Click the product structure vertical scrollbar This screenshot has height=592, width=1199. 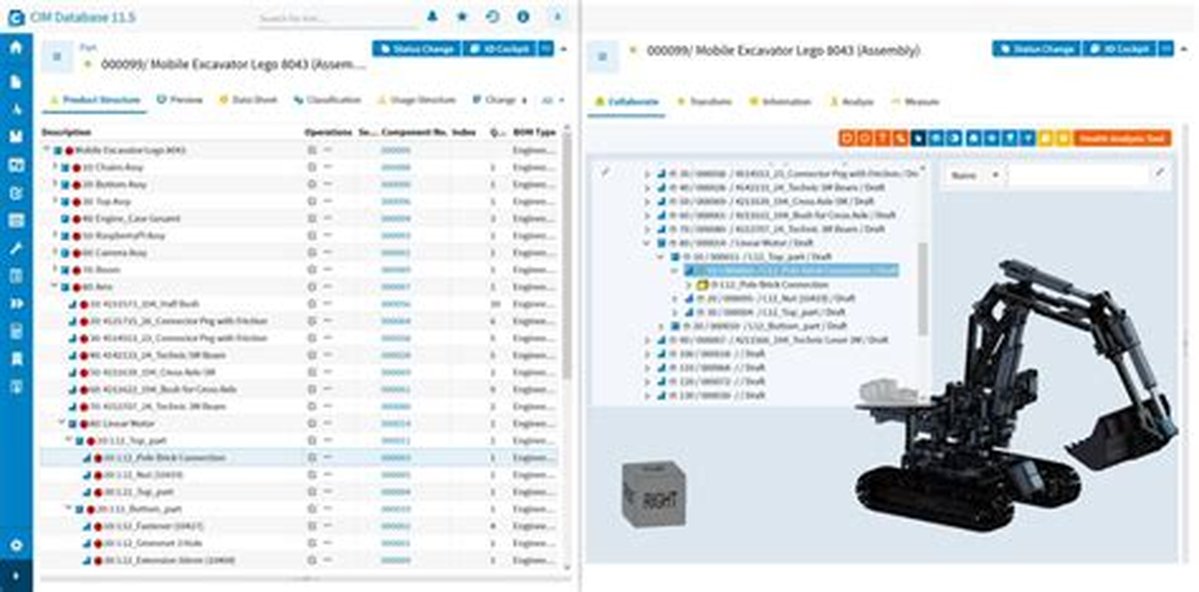(566, 257)
